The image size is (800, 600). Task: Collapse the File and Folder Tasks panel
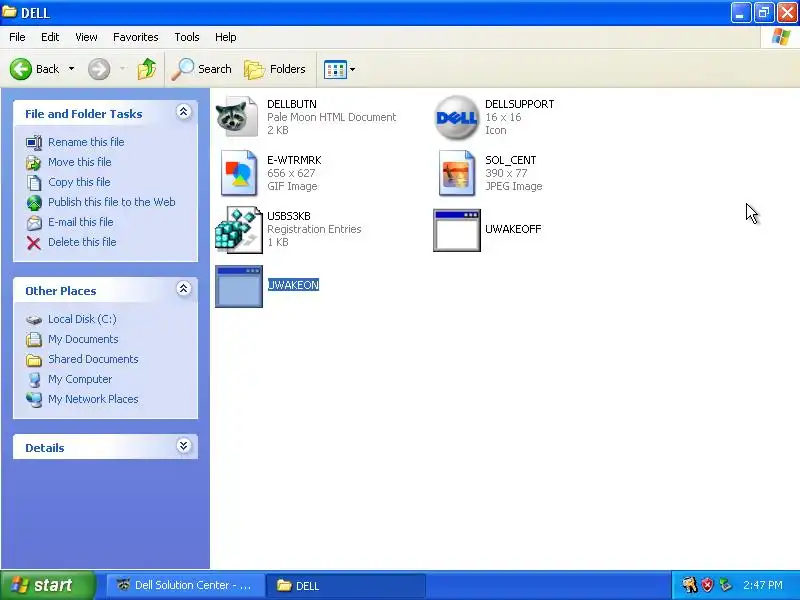click(x=184, y=112)
